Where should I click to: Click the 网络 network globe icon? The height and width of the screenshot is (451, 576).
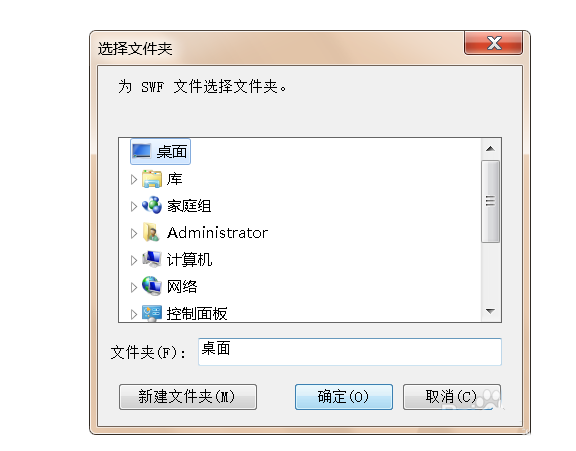coord(152,286)
